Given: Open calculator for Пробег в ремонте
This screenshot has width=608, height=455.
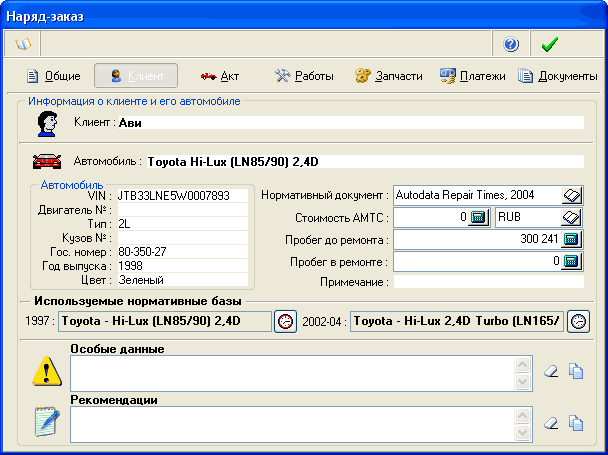Looking at the screenshot, I should pyautogui.click(x=571, y=261).
